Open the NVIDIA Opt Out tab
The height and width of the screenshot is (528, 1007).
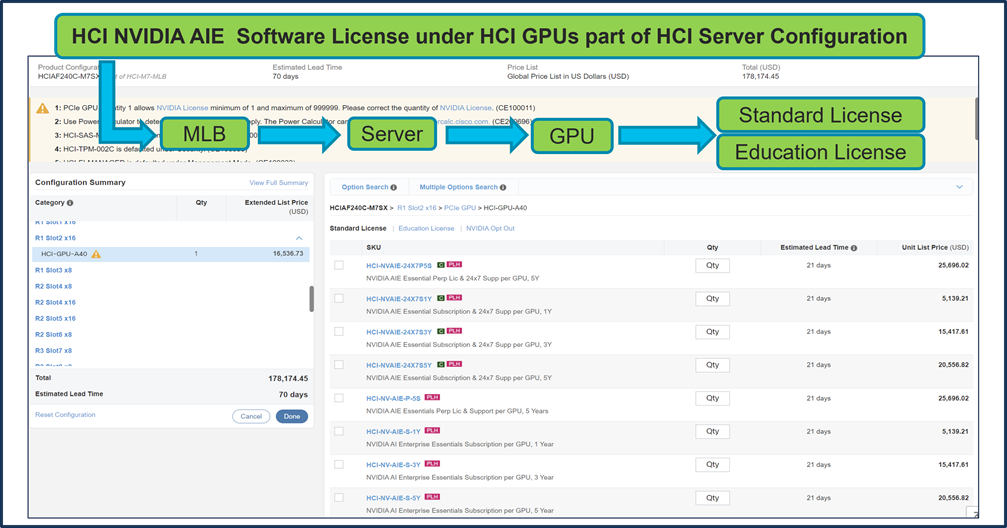(490, 228)
